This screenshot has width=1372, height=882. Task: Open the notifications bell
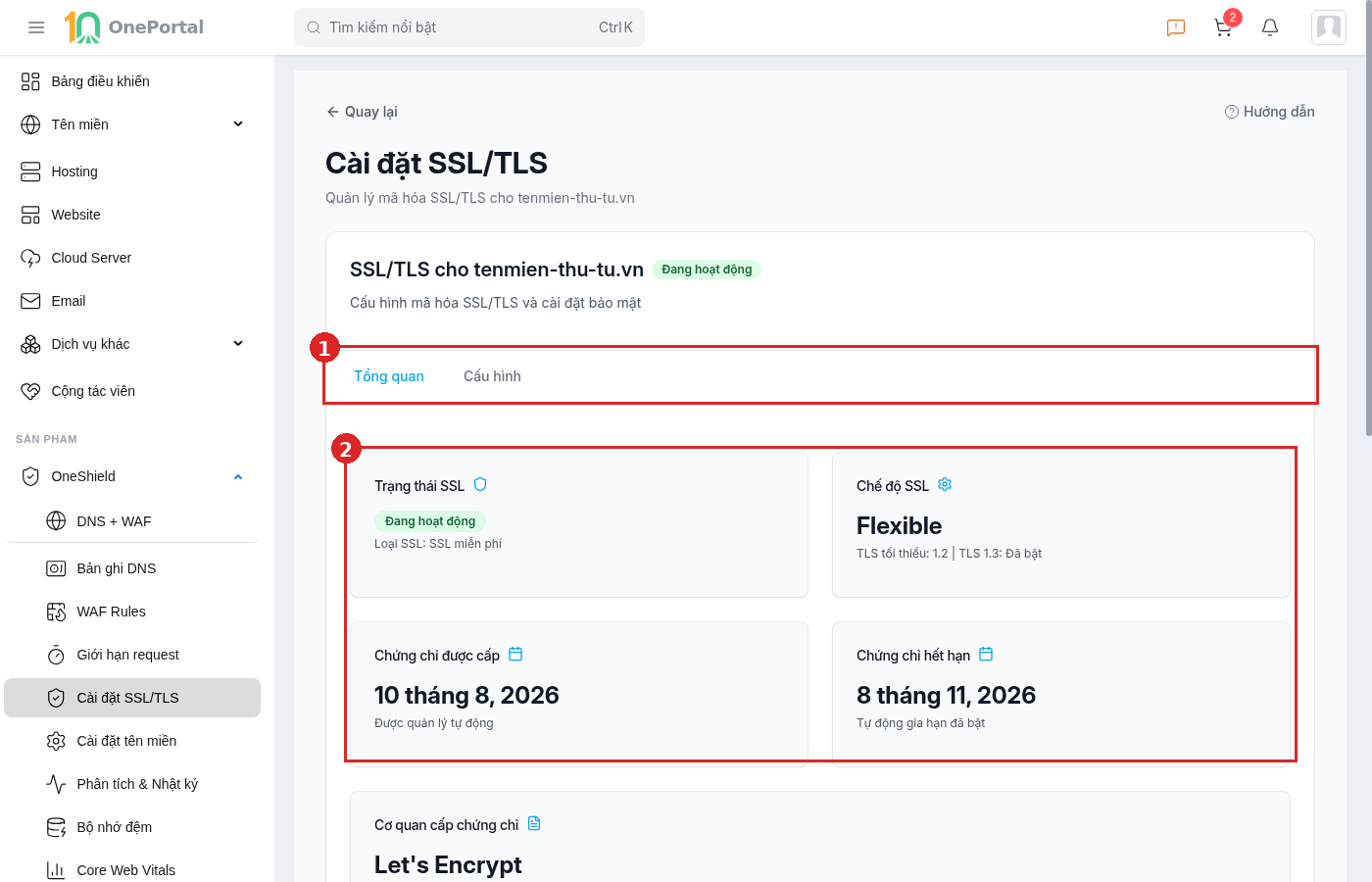pos(1270,27)
